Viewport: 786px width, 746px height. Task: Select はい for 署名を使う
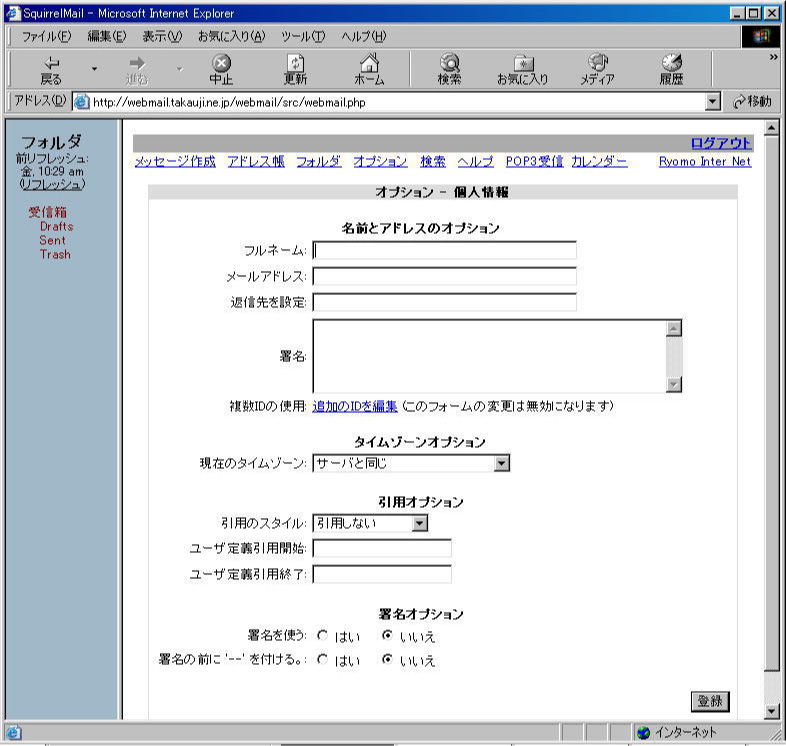(x=322, y=635)
